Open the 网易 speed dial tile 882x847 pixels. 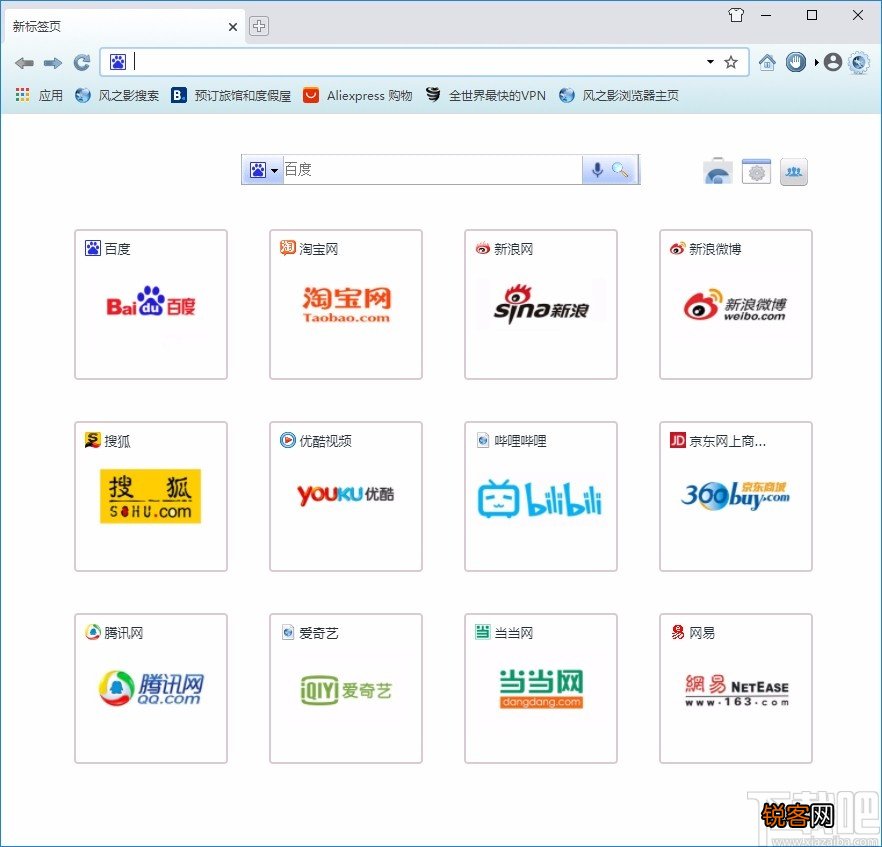point(736,688)
